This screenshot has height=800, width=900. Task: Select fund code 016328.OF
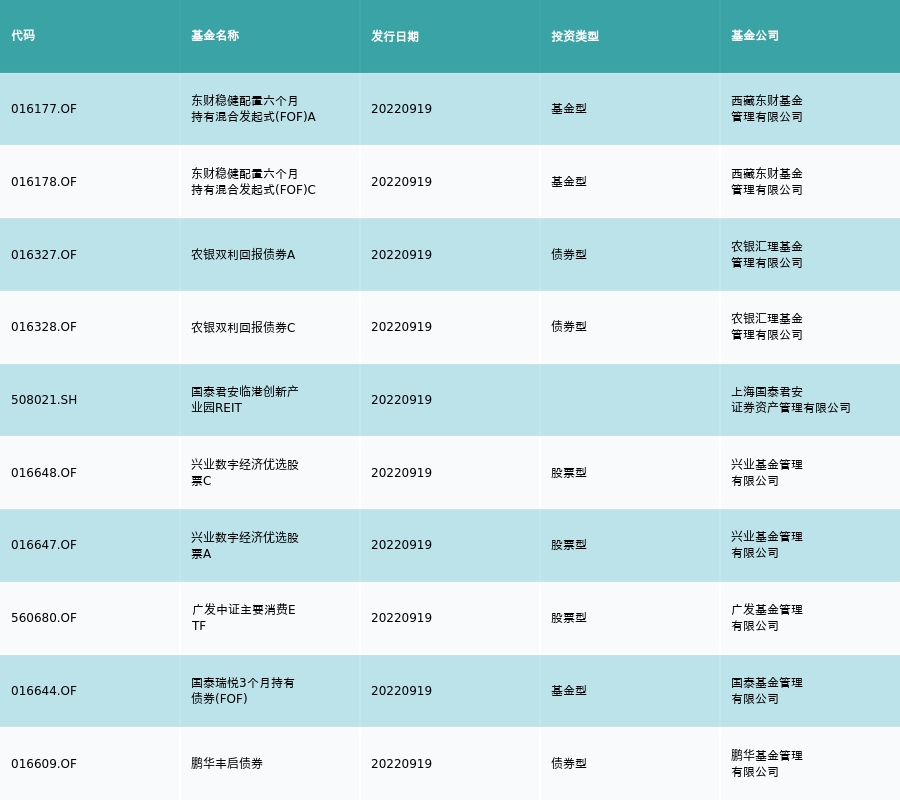[x=44, y=327]
